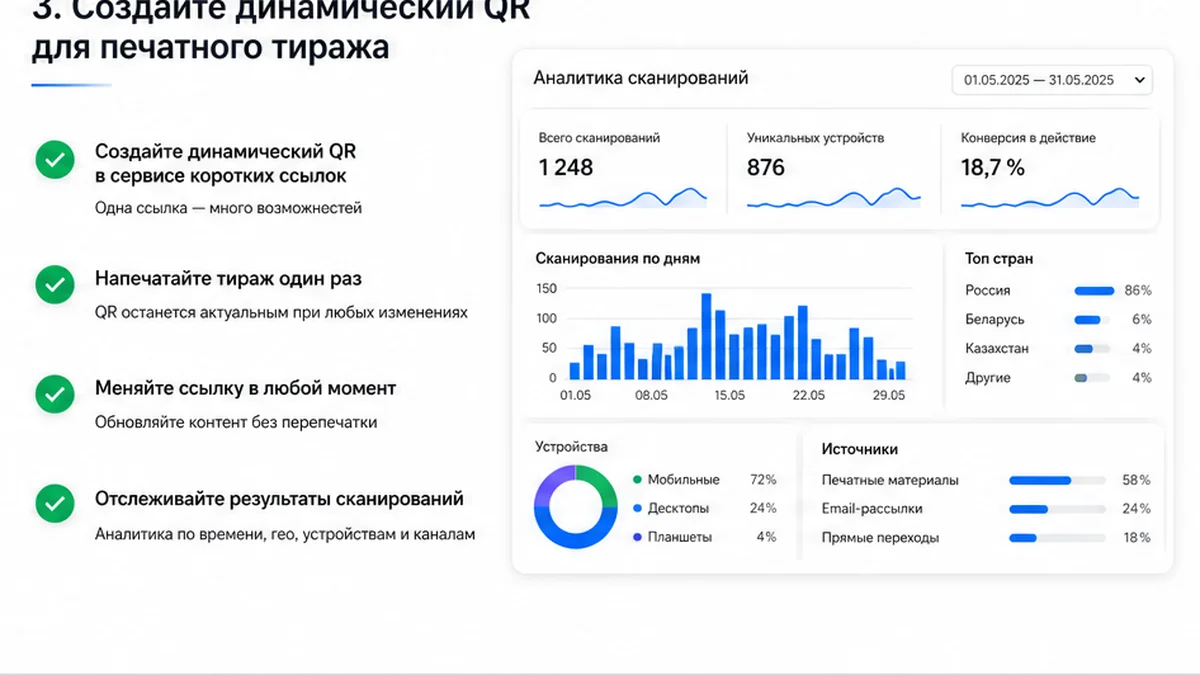
Task: Click the green checkmark beside "Меняйте ссылку в любой момент"
Action: (55, 394)
